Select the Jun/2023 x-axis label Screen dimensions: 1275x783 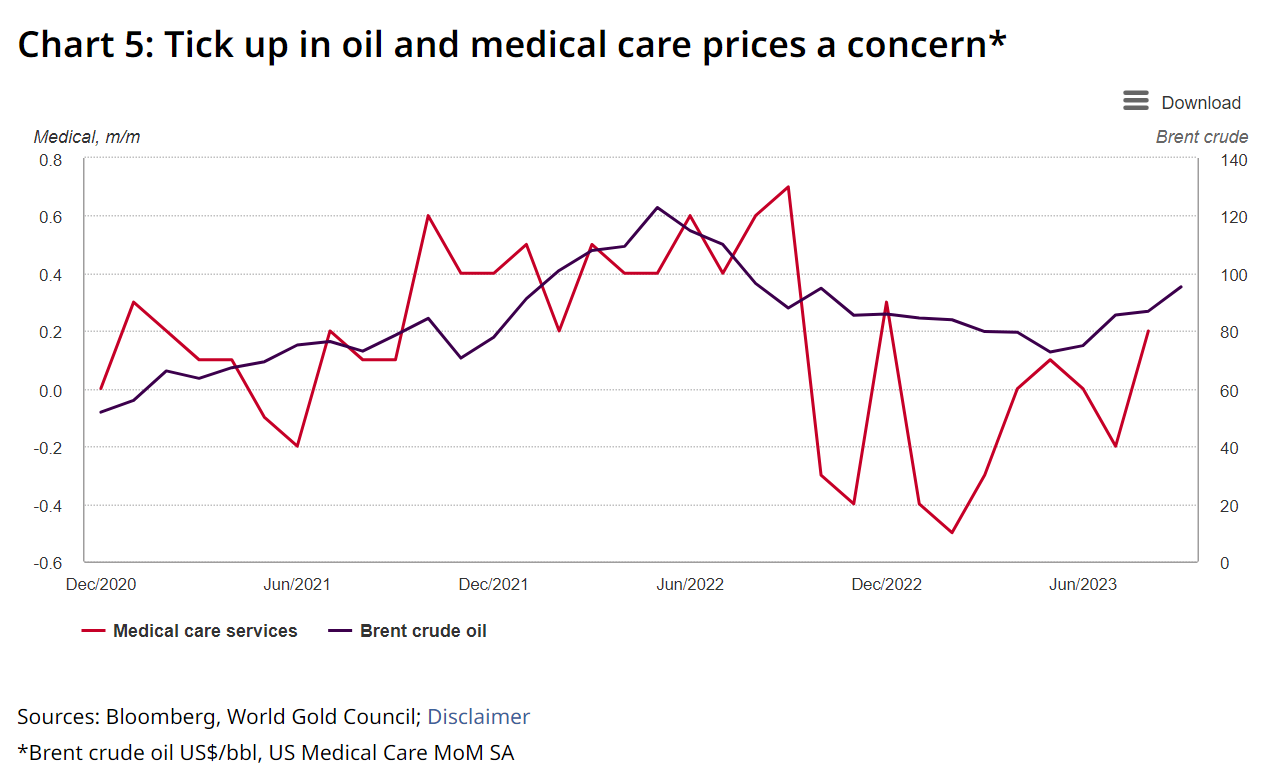pos(1082,584)
